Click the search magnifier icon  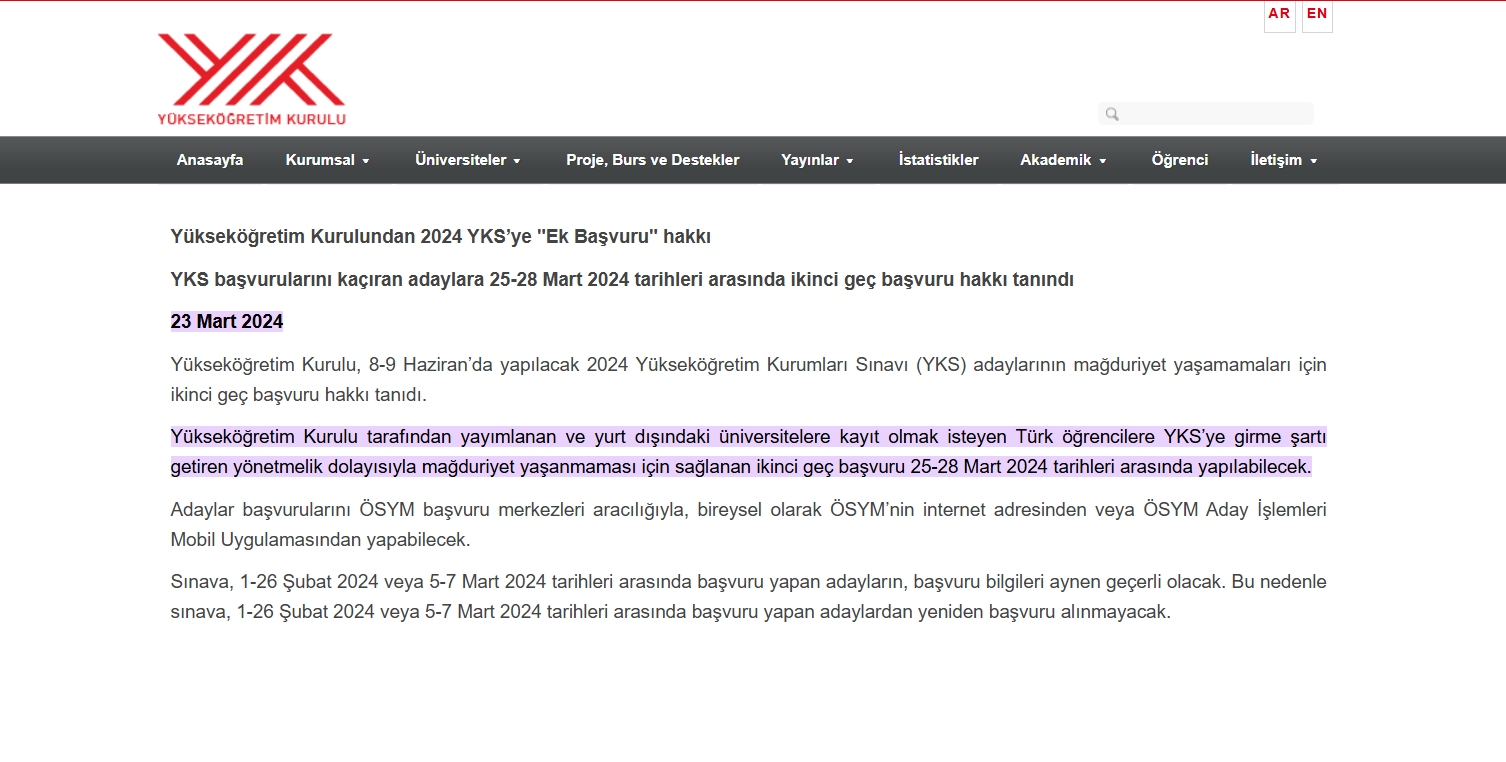[x=1112, y=114]
